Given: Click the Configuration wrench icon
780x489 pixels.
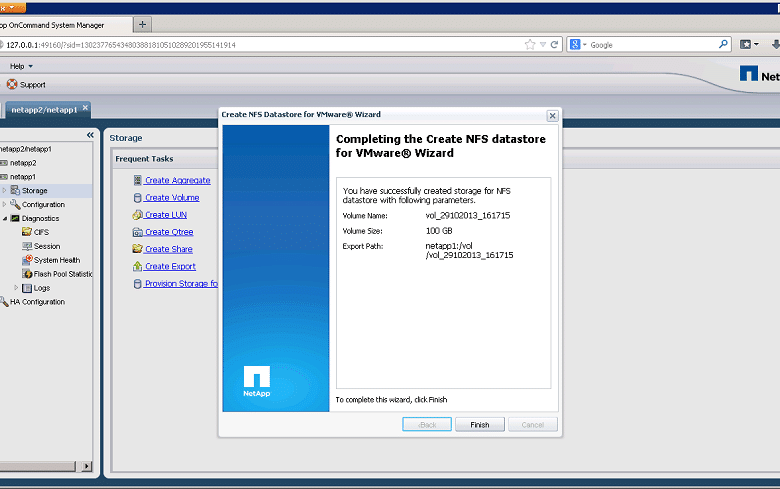Looking at the screenshot, I should [15, 204].
